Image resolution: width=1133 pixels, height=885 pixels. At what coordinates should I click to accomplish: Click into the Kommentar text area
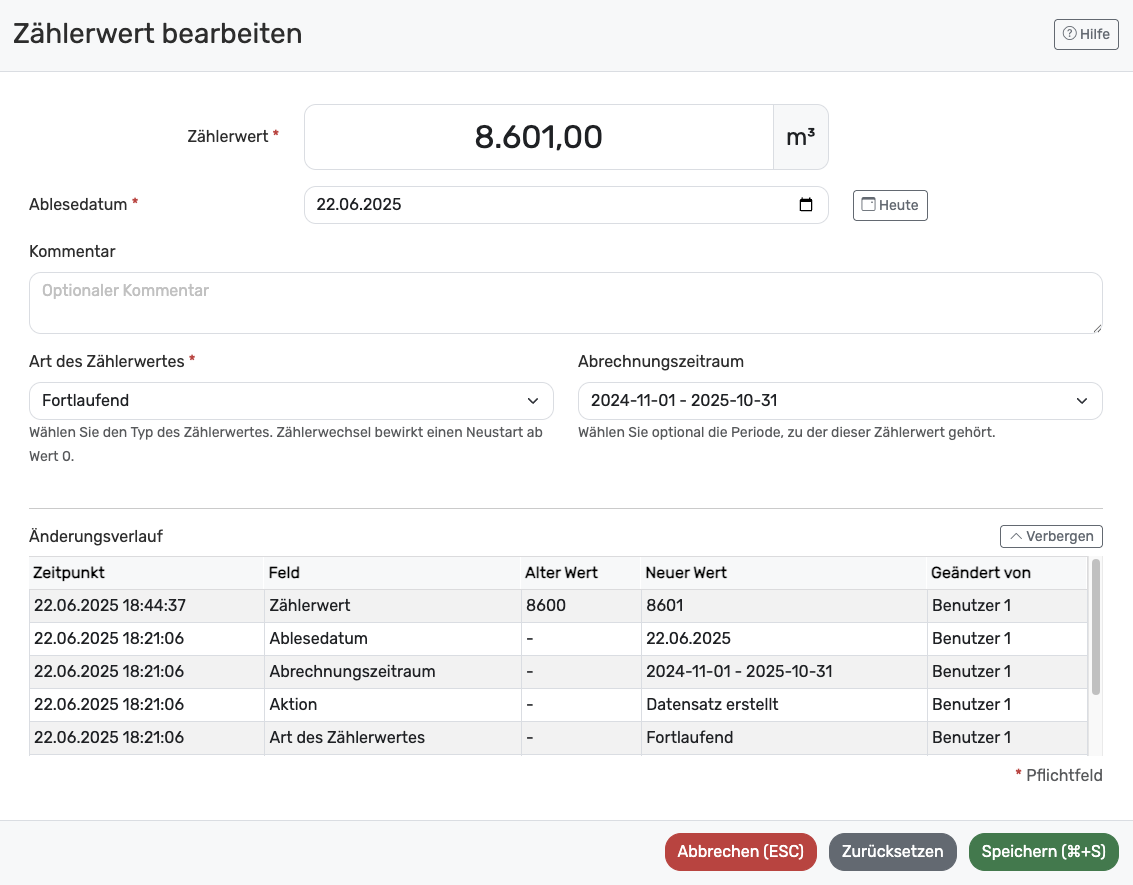tap(565, 303)
